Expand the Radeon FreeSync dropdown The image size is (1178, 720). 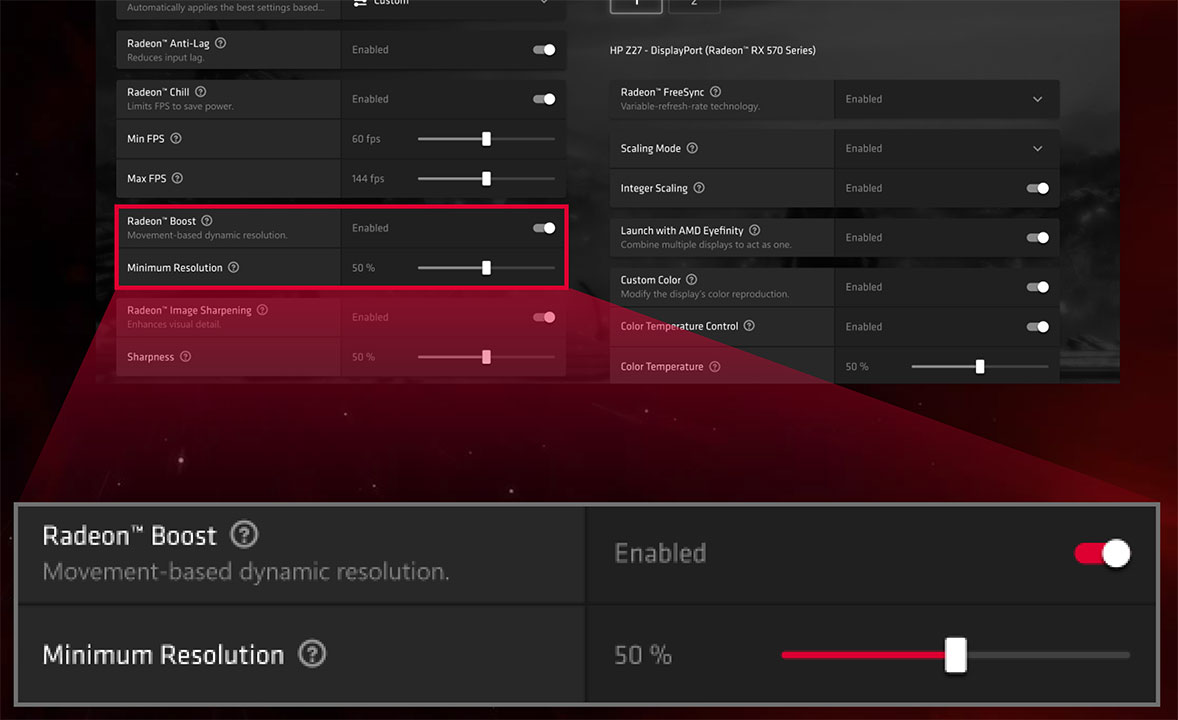[1038, 99]
